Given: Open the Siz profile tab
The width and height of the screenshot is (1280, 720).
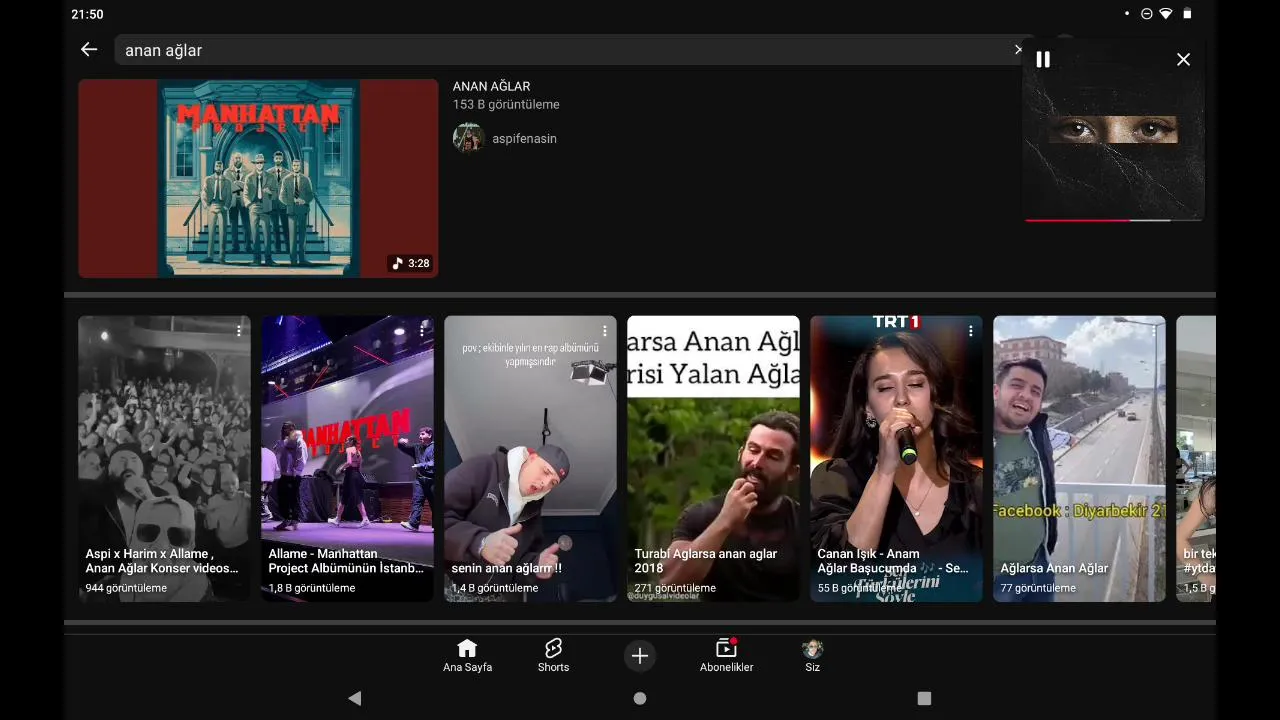Looking at the screenshot, I should [812, 656].
